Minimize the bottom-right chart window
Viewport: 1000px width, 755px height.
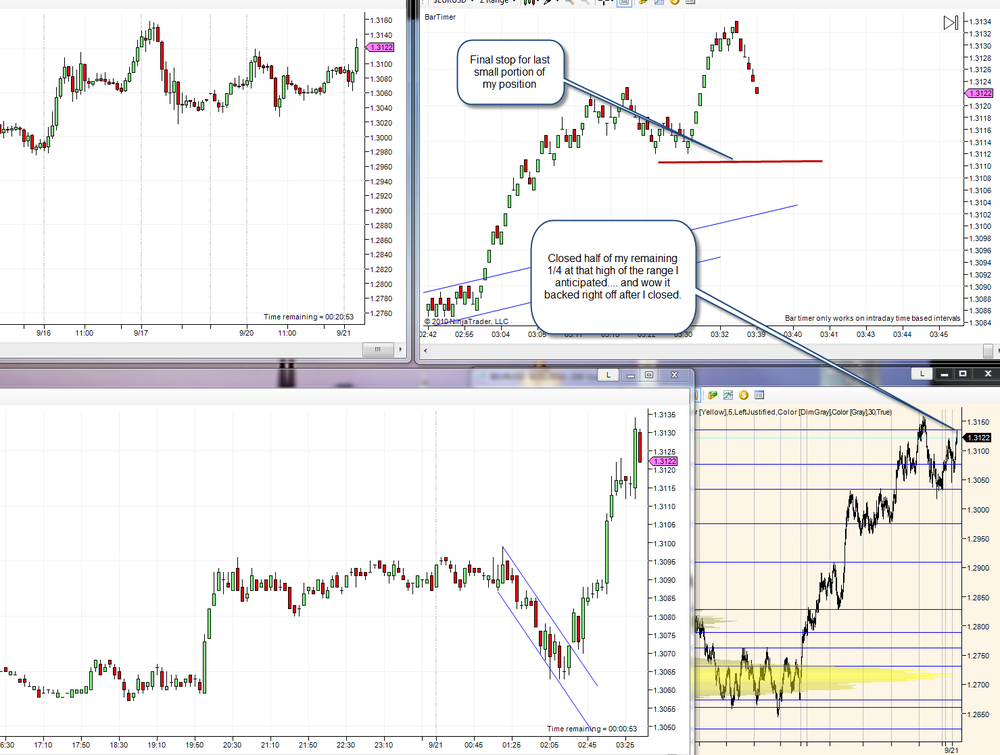[943, 374]
